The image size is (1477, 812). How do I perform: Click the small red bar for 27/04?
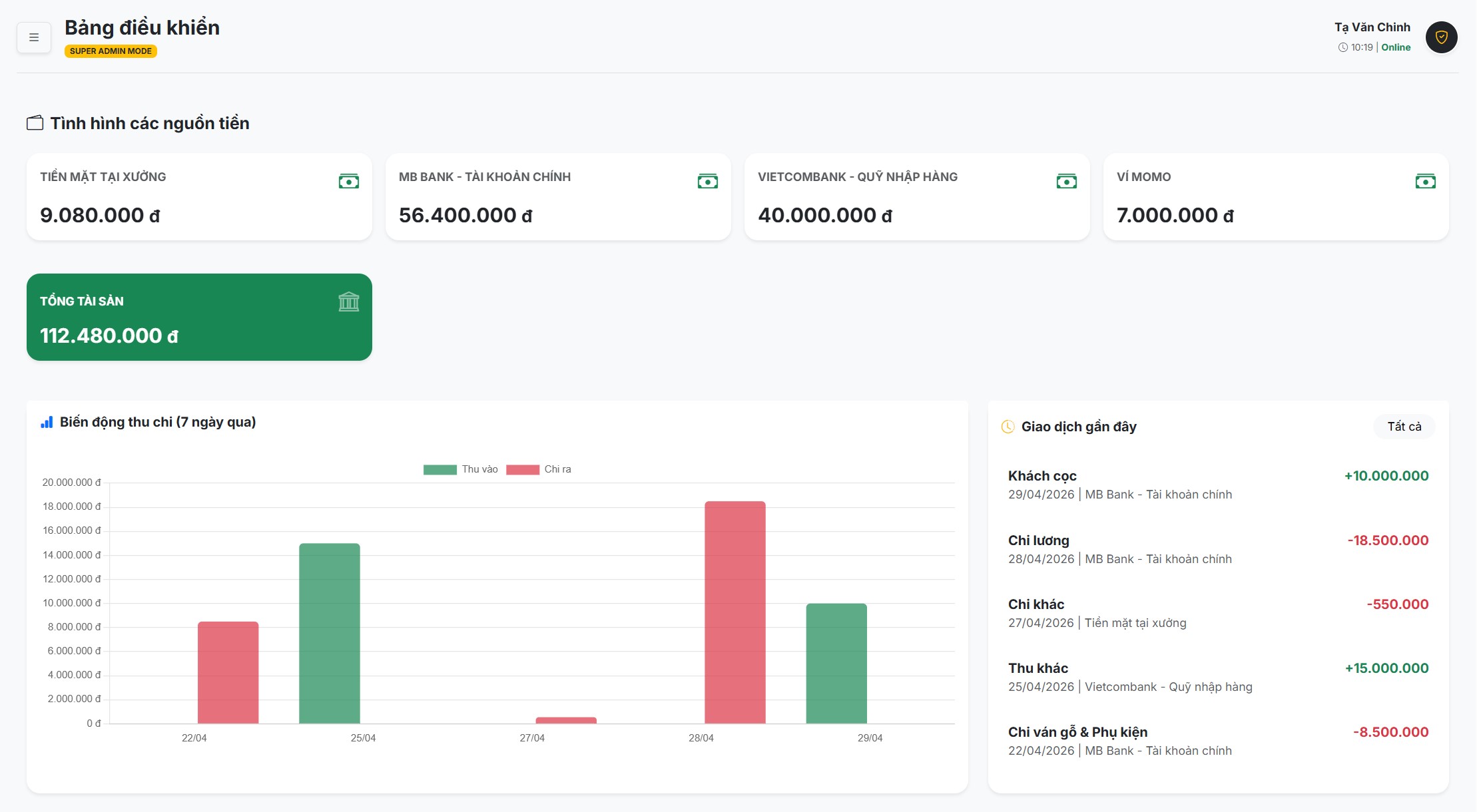point(566,720)
